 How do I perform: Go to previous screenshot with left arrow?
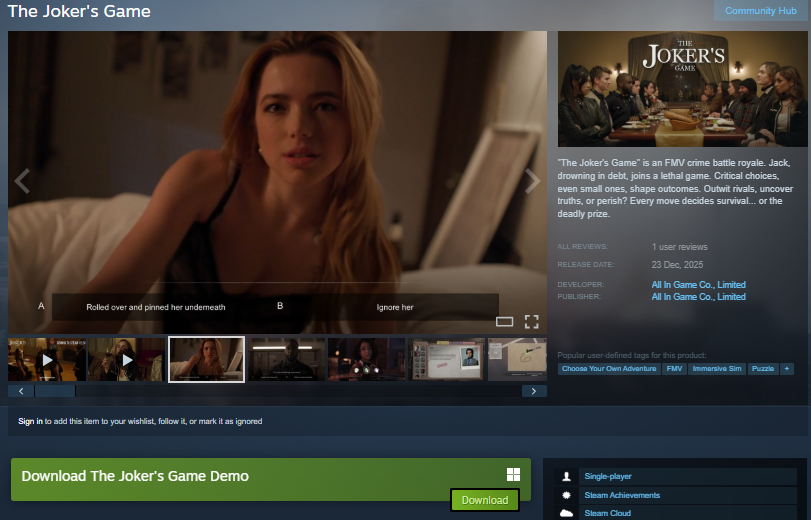coord(22,181)
